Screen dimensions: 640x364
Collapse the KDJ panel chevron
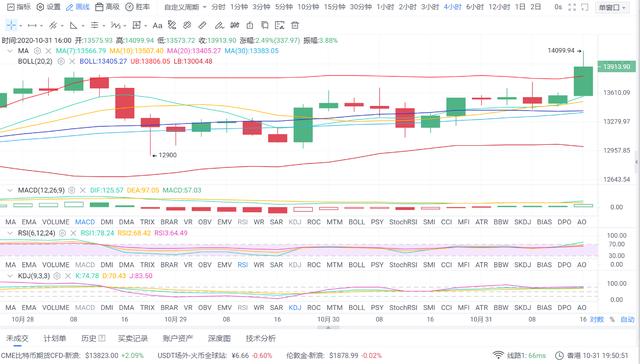10,276
